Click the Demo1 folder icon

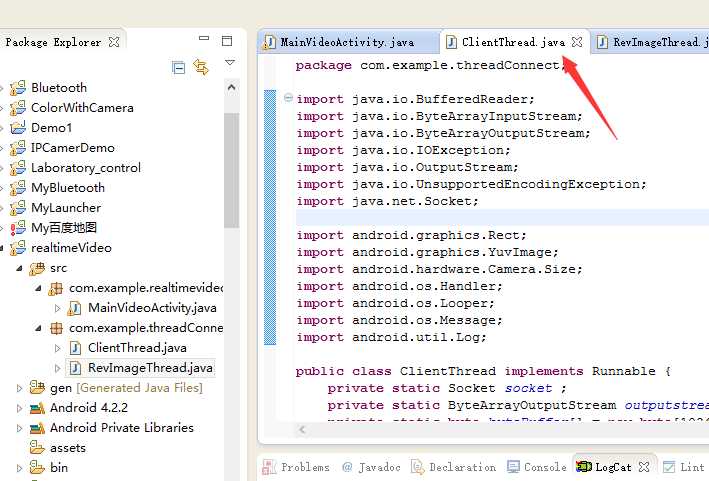[x=18, y=127]
